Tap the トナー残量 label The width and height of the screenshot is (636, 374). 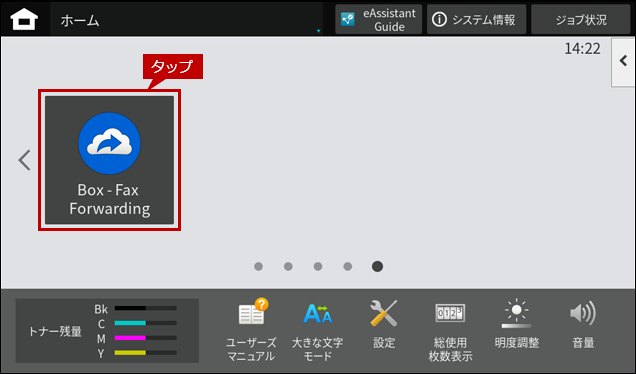(x=55, y=331)
